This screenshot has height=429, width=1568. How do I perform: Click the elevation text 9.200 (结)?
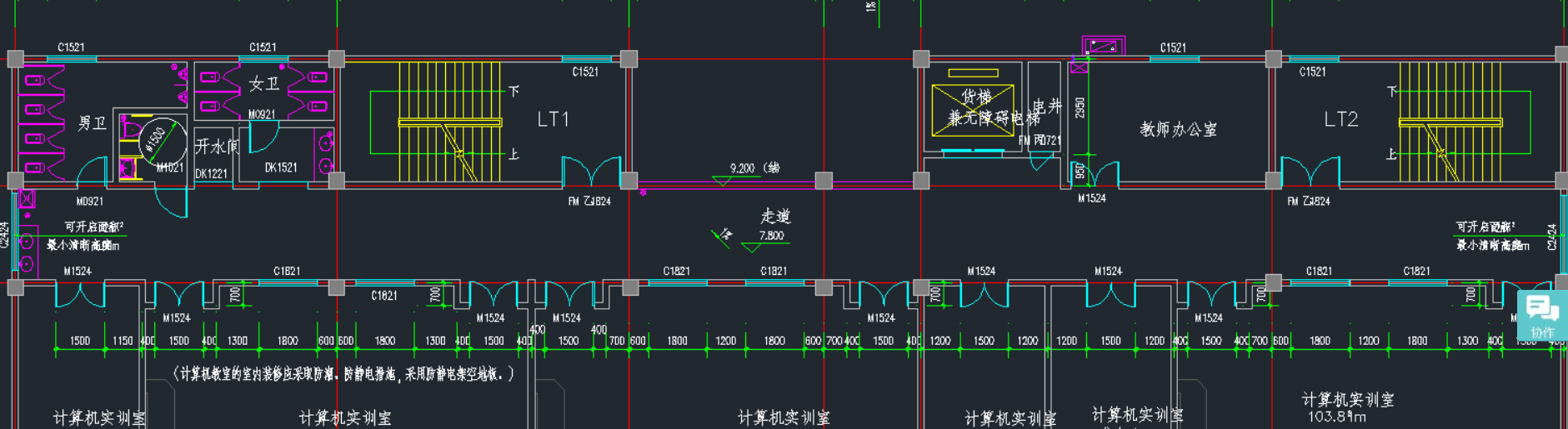coord(754,168)
